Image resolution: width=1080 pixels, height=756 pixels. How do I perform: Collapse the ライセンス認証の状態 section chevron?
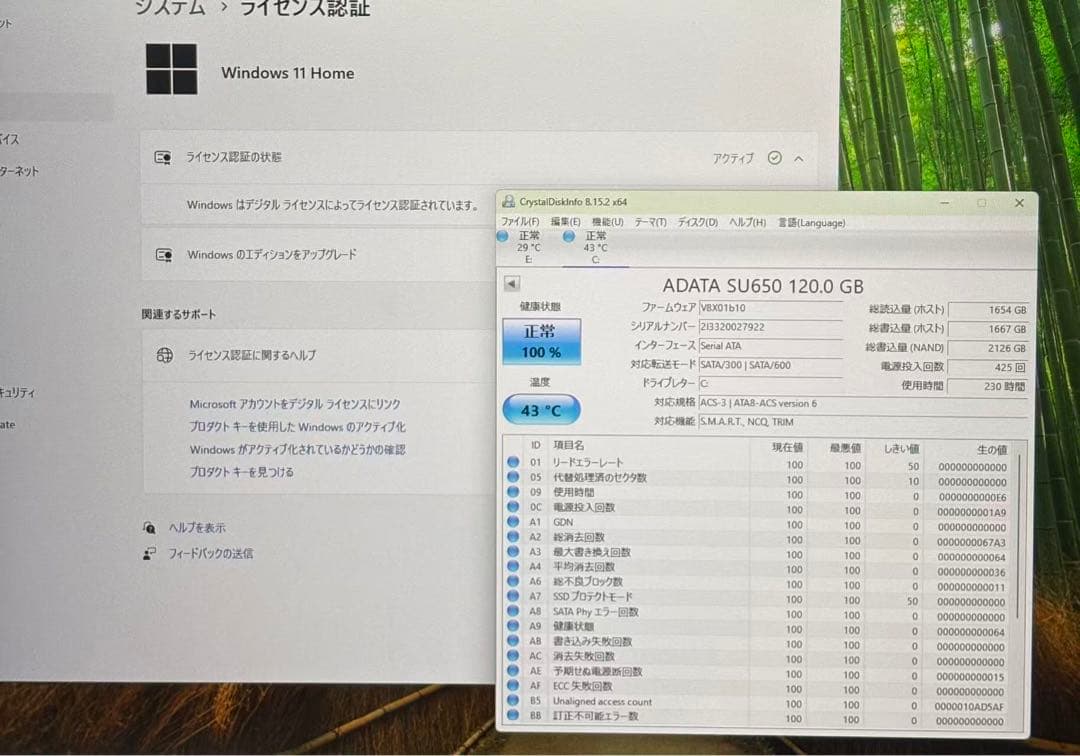pos(798,158)
